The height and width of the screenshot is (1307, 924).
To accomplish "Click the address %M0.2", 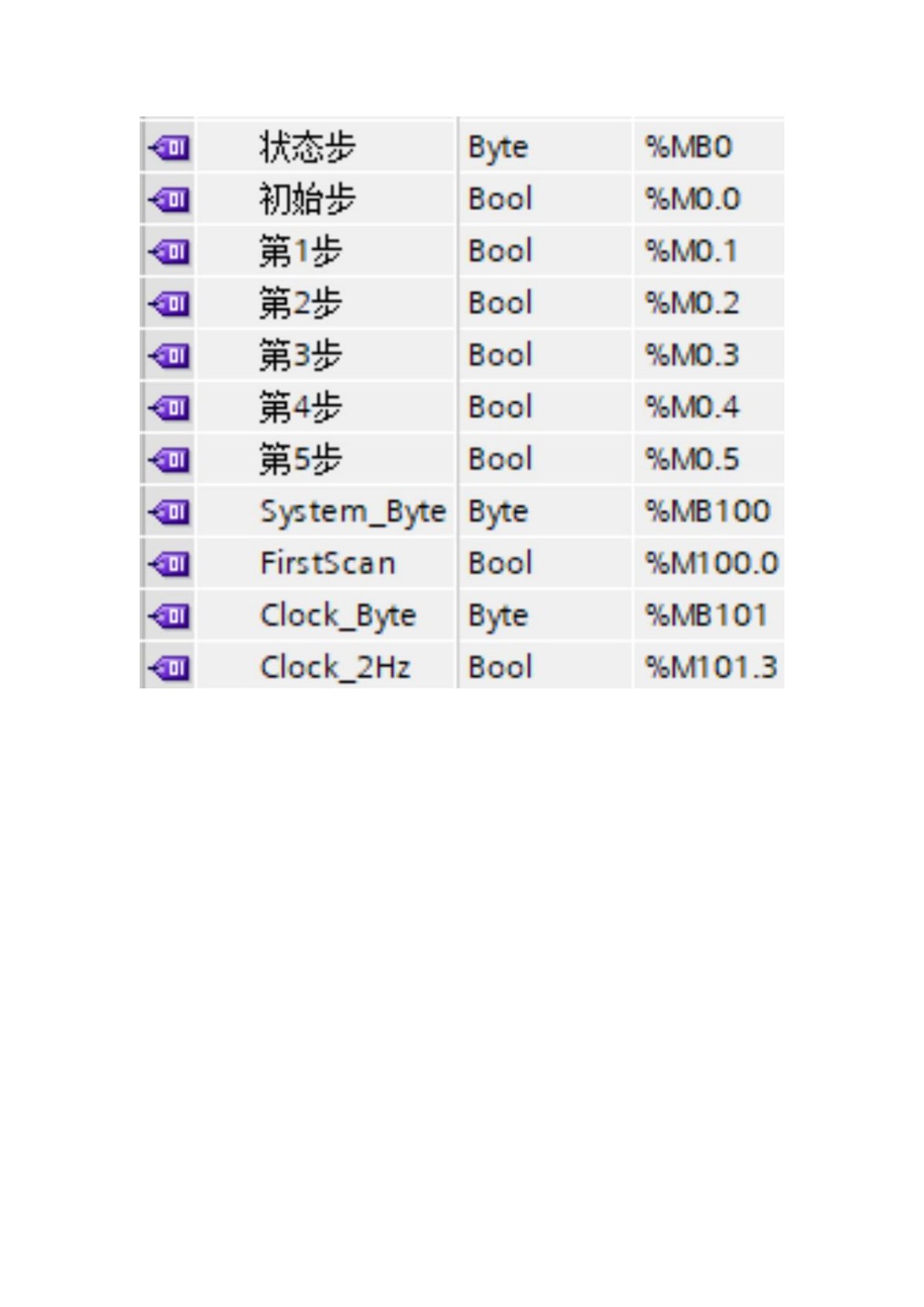I will (693, 303).
